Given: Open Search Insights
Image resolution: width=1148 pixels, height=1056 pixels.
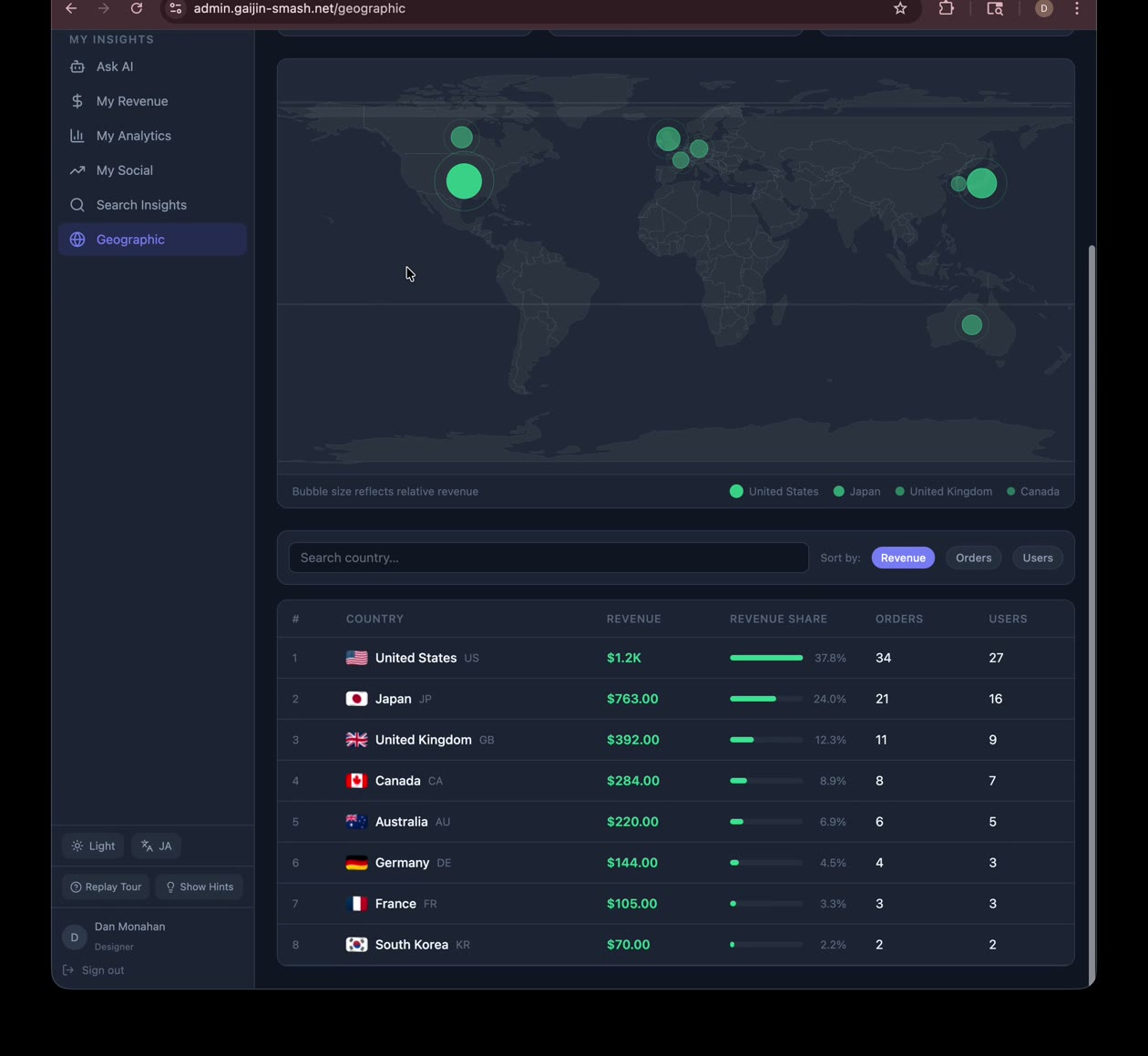Looking at the screenshot, I should [x=141, y=205].
